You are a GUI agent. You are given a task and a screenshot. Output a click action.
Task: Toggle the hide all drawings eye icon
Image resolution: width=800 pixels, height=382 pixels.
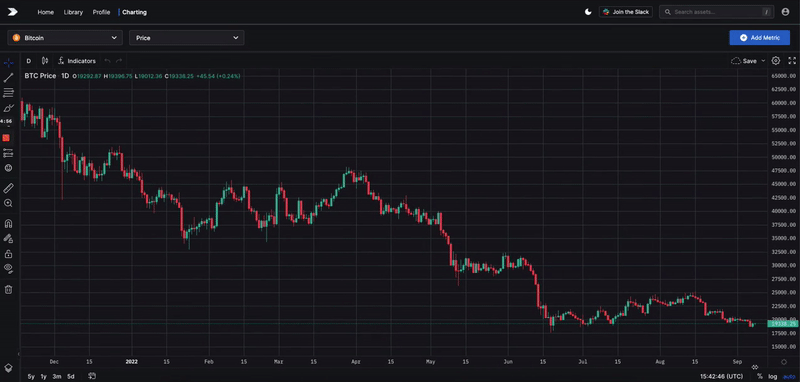pos(8,268)
